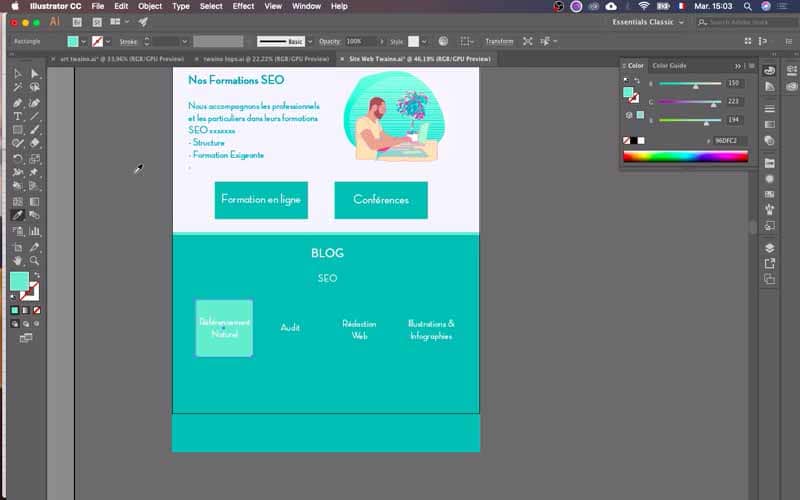Image resolution: width=800 pixels, height=500 pixels.
Task: Open stroke weight dropdown
Action: point(185,41)
